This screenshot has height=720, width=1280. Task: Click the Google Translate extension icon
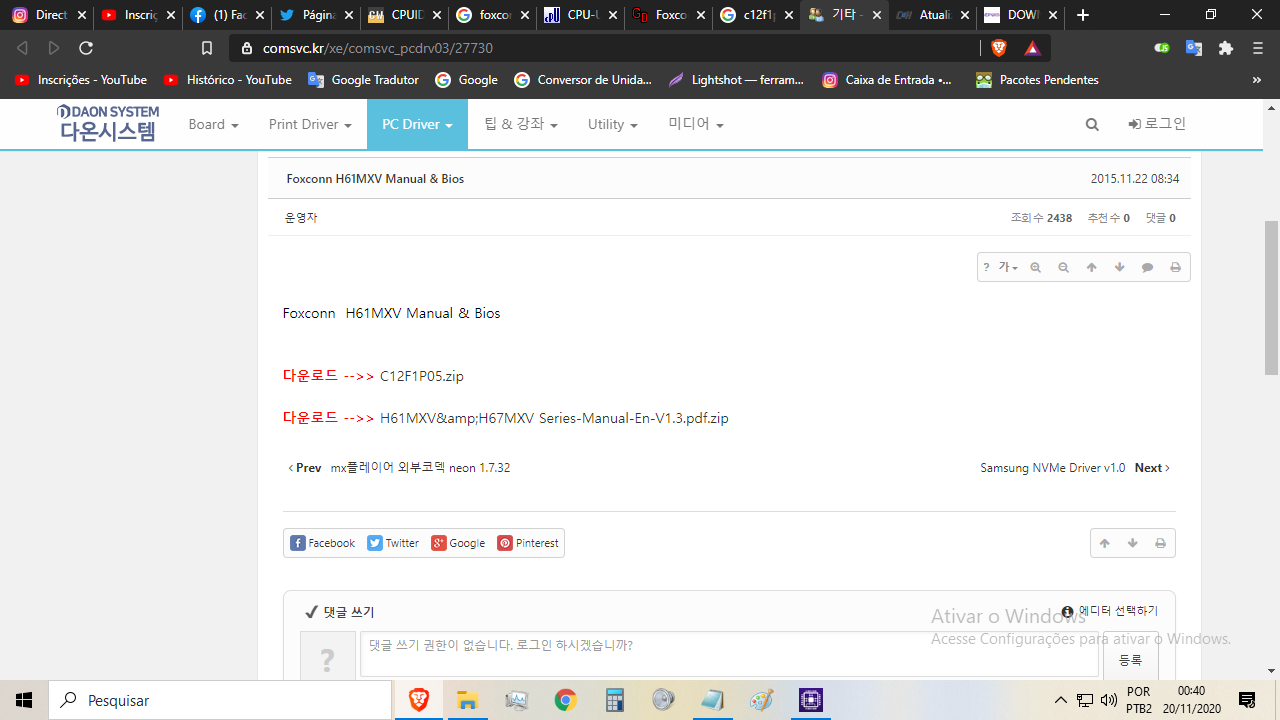point(1194,48)
